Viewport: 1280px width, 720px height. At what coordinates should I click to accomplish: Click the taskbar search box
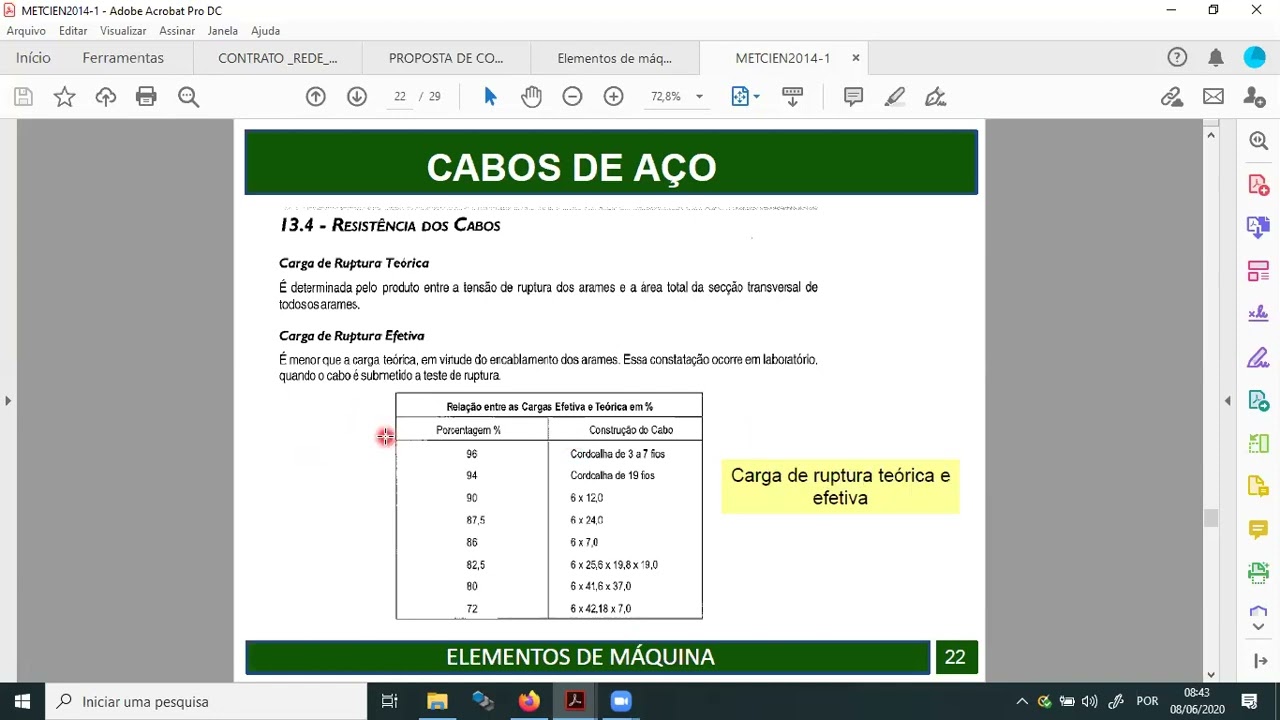pyautogui.click(x=207, y=701)
